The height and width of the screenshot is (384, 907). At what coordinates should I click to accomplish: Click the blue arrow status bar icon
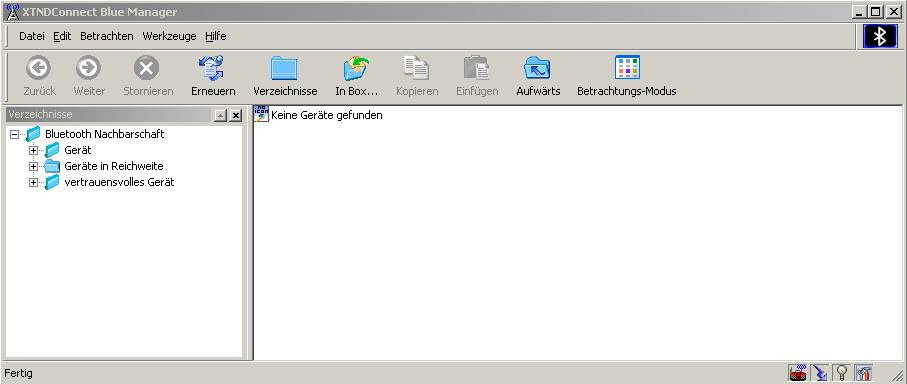pos(819,372)
